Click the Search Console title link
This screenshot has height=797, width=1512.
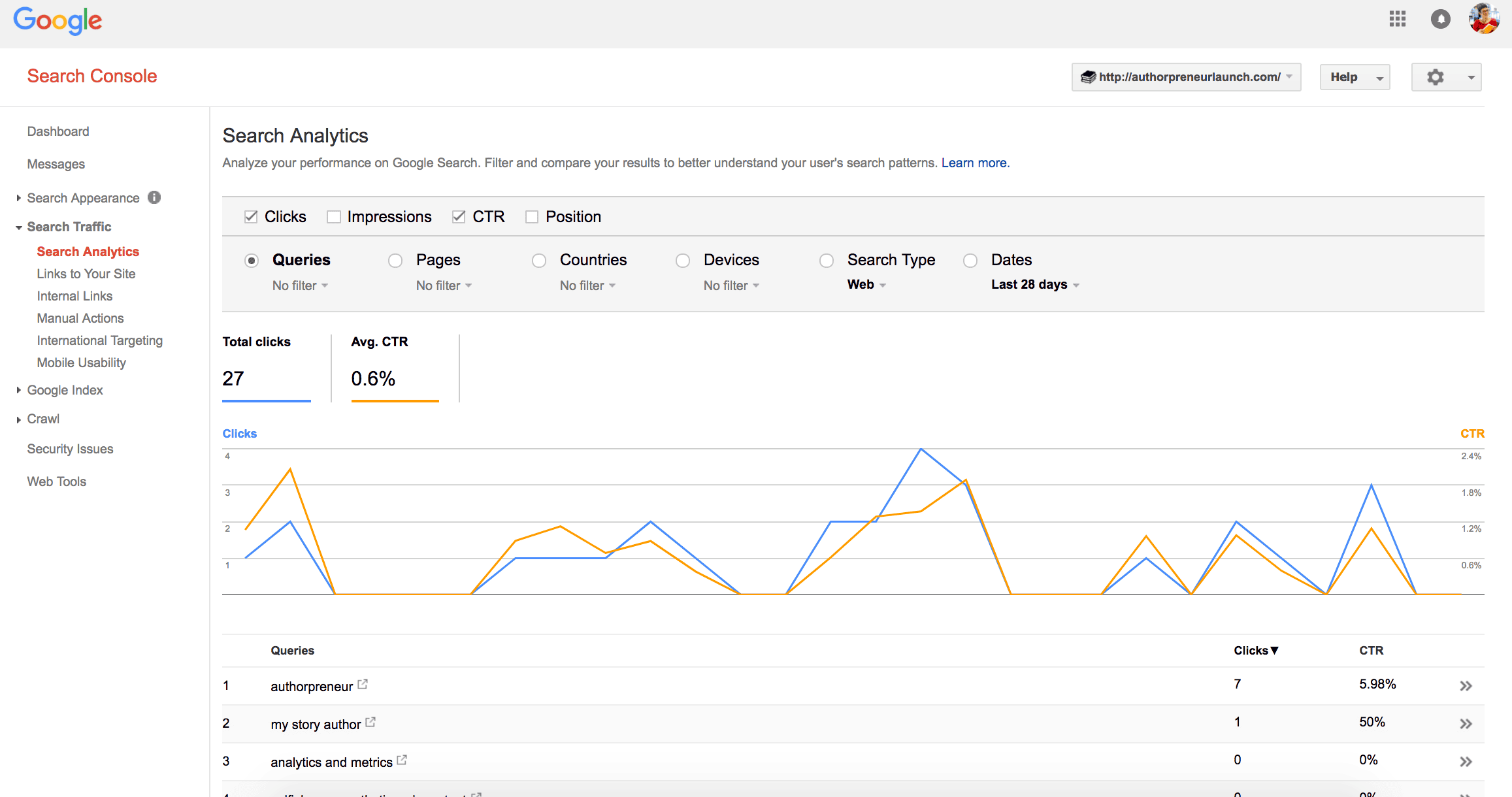[92, 76]
